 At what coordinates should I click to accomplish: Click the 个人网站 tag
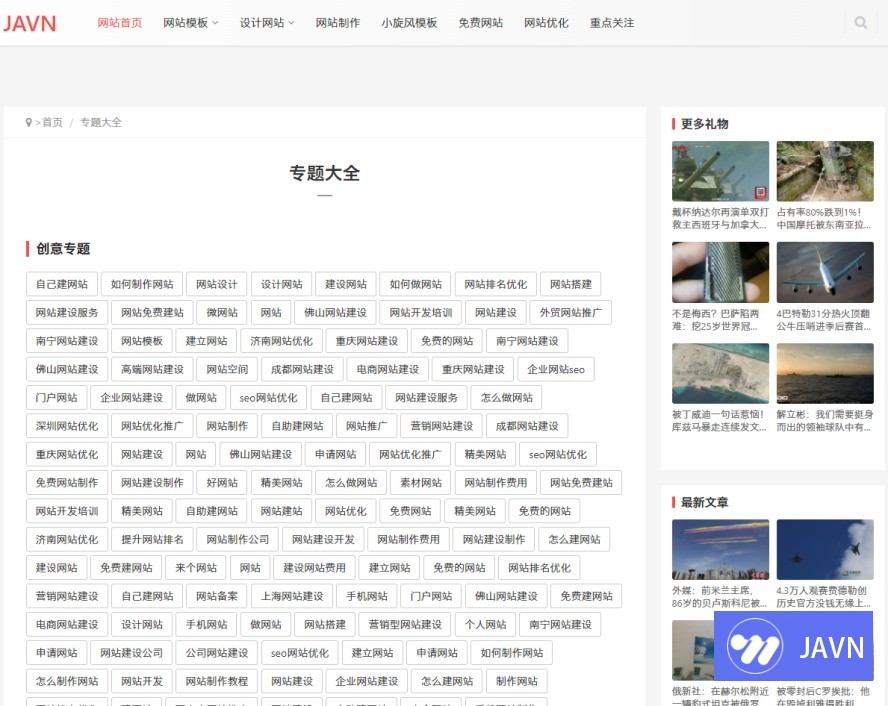point(485,624)
